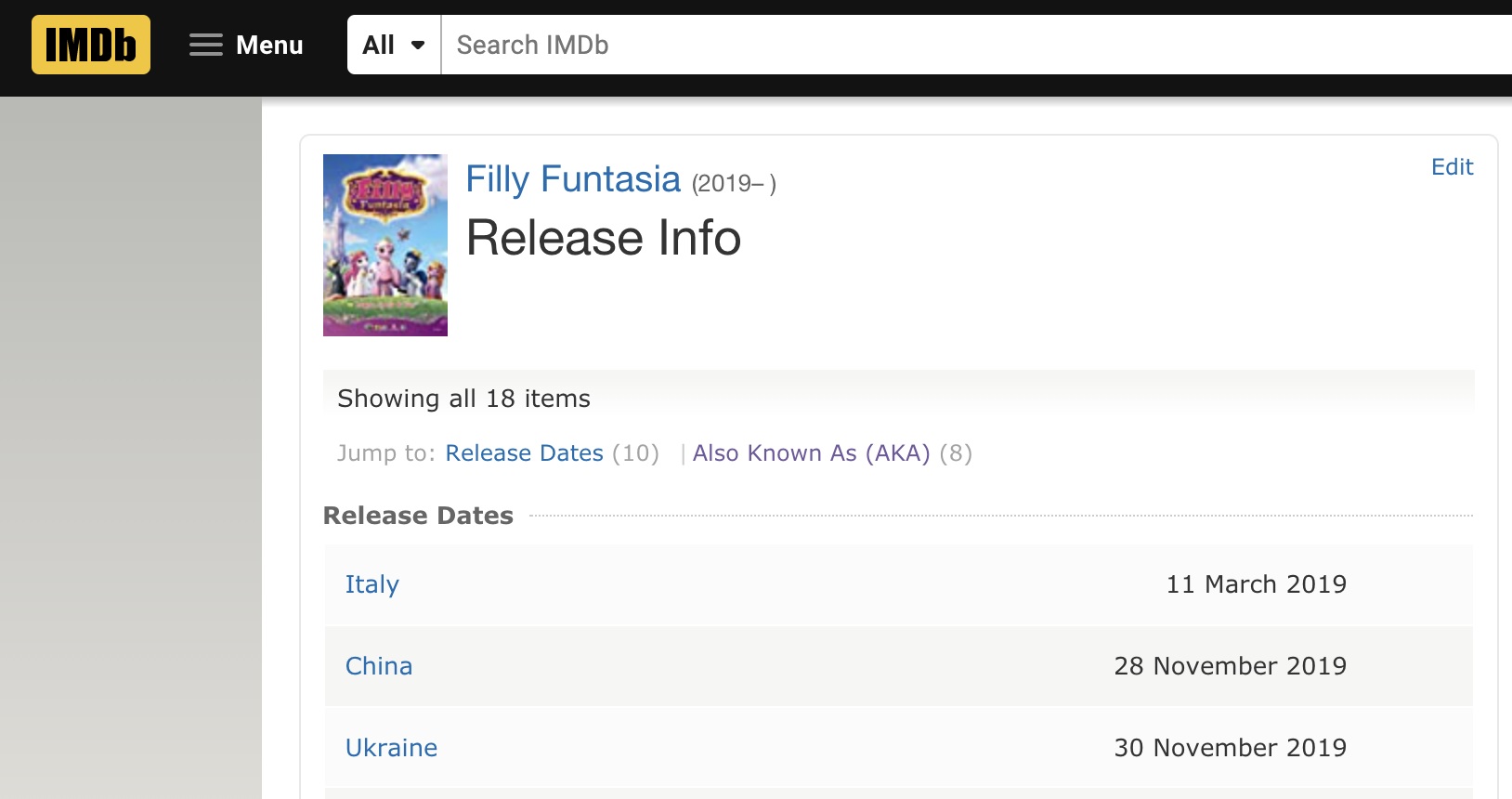Open the Italy country link
The height and width of the screenshot is (799, 1512).
pyautogui.click(x=372, y=584)
